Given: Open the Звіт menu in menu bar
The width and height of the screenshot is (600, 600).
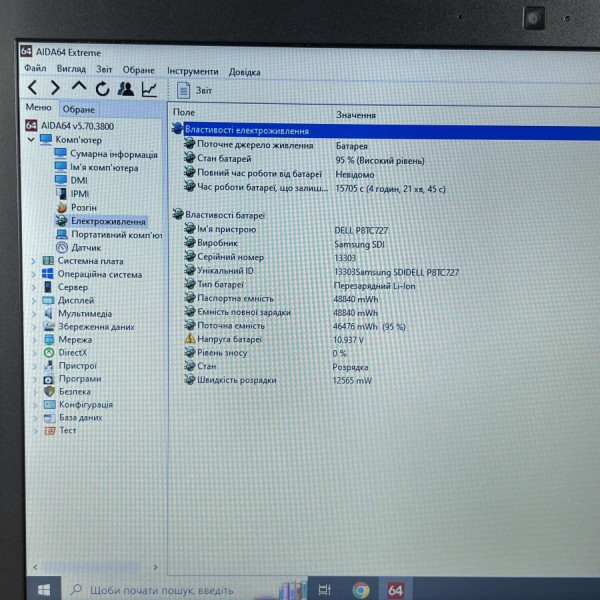Looking at the screenshot, I should (x=104, y=69).
